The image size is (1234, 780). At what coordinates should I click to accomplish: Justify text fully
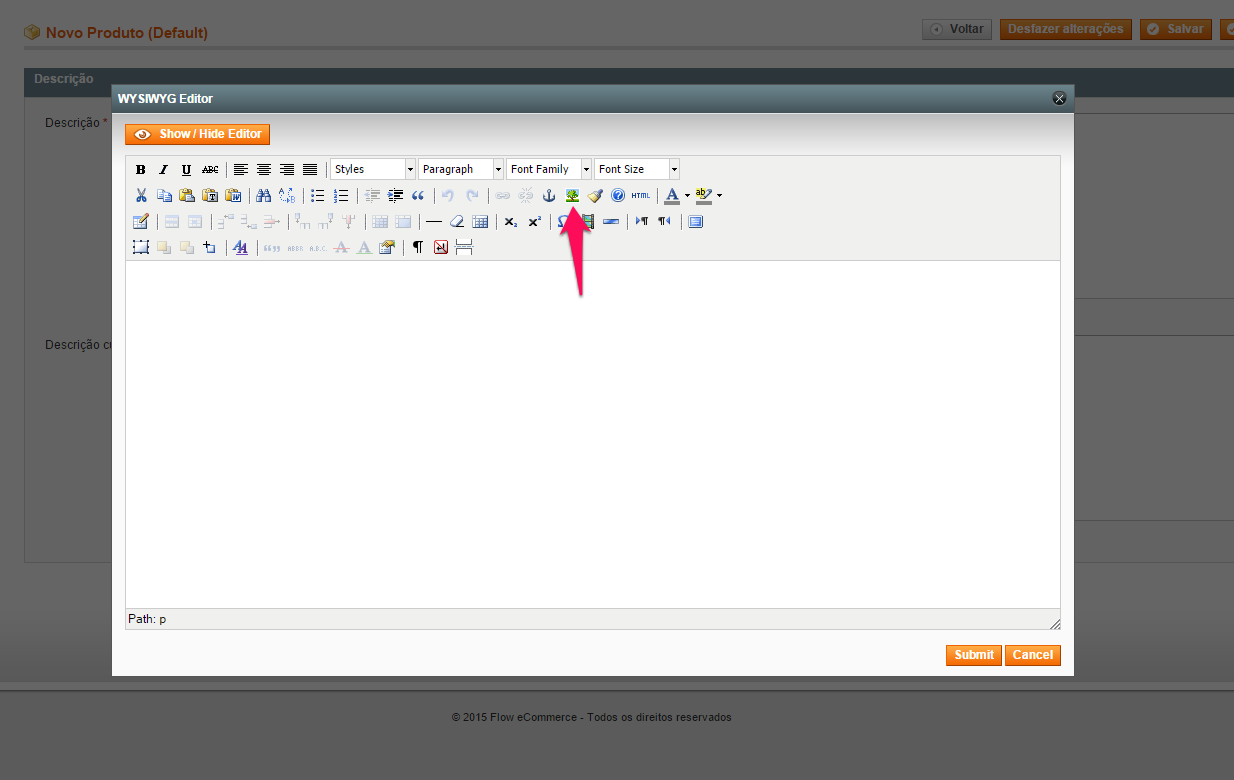pyautogui.click(x=310, y=169)
